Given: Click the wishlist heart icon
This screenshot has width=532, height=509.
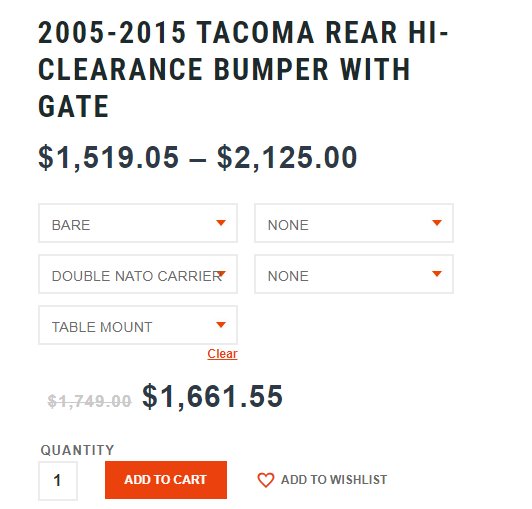Looking at the screenshot, I should pyautogui.click(x=265, y=480).
